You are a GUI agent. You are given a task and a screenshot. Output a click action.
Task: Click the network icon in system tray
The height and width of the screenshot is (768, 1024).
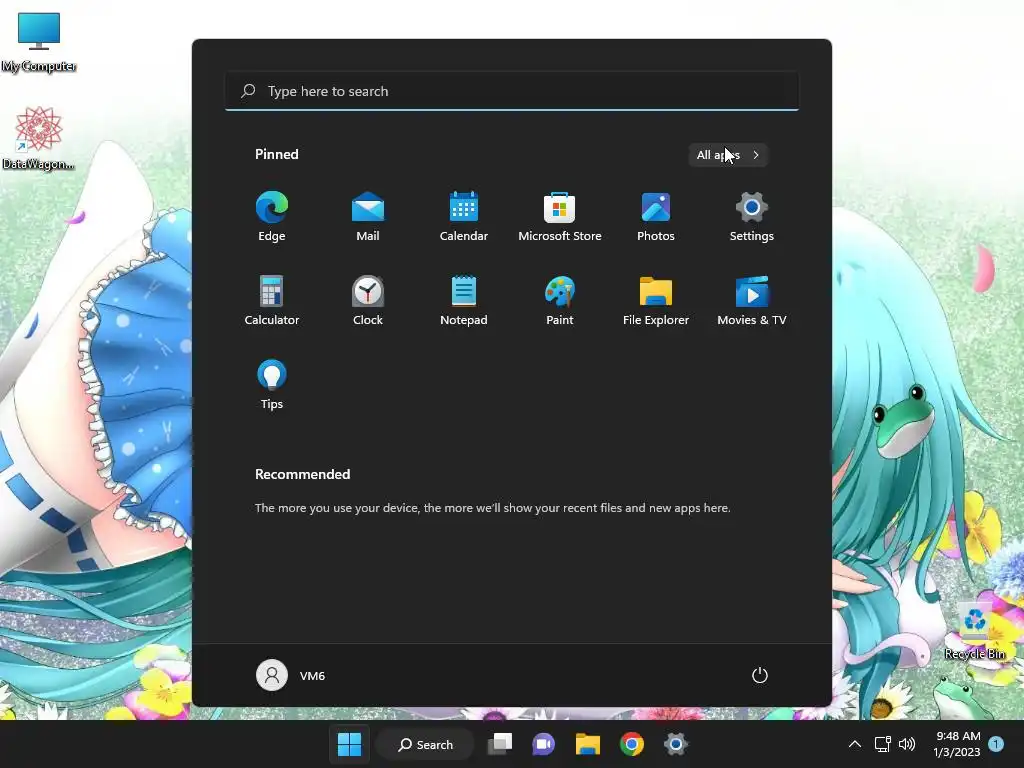click(883, 744)
